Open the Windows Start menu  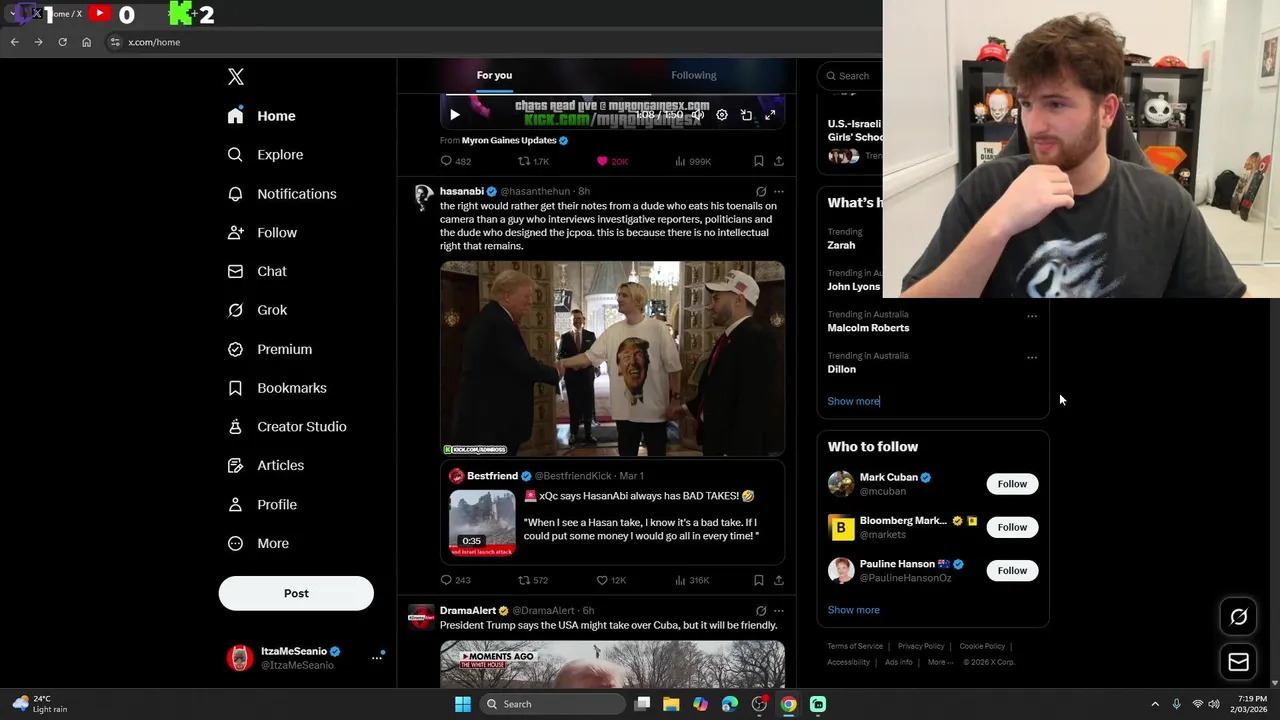(x=463, y=704)
